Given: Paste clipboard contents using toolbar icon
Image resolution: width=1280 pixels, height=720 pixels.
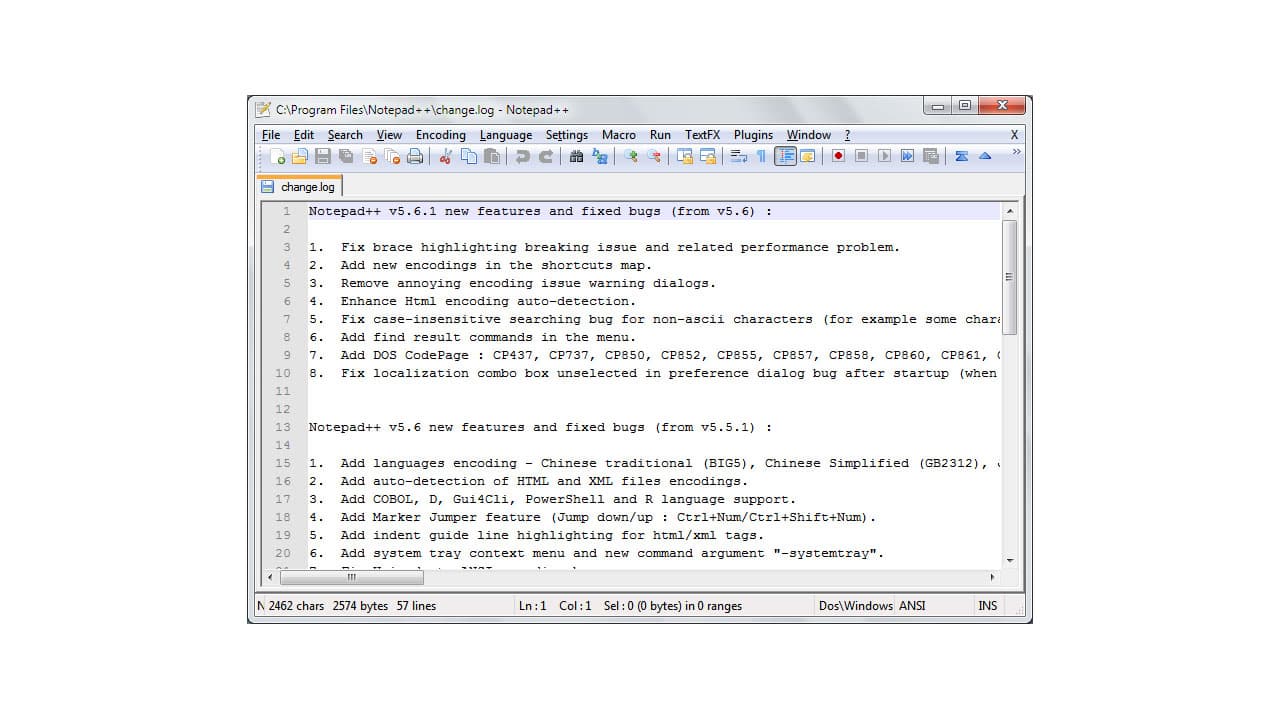Looking at the screenshot, I should pos(489,156).
